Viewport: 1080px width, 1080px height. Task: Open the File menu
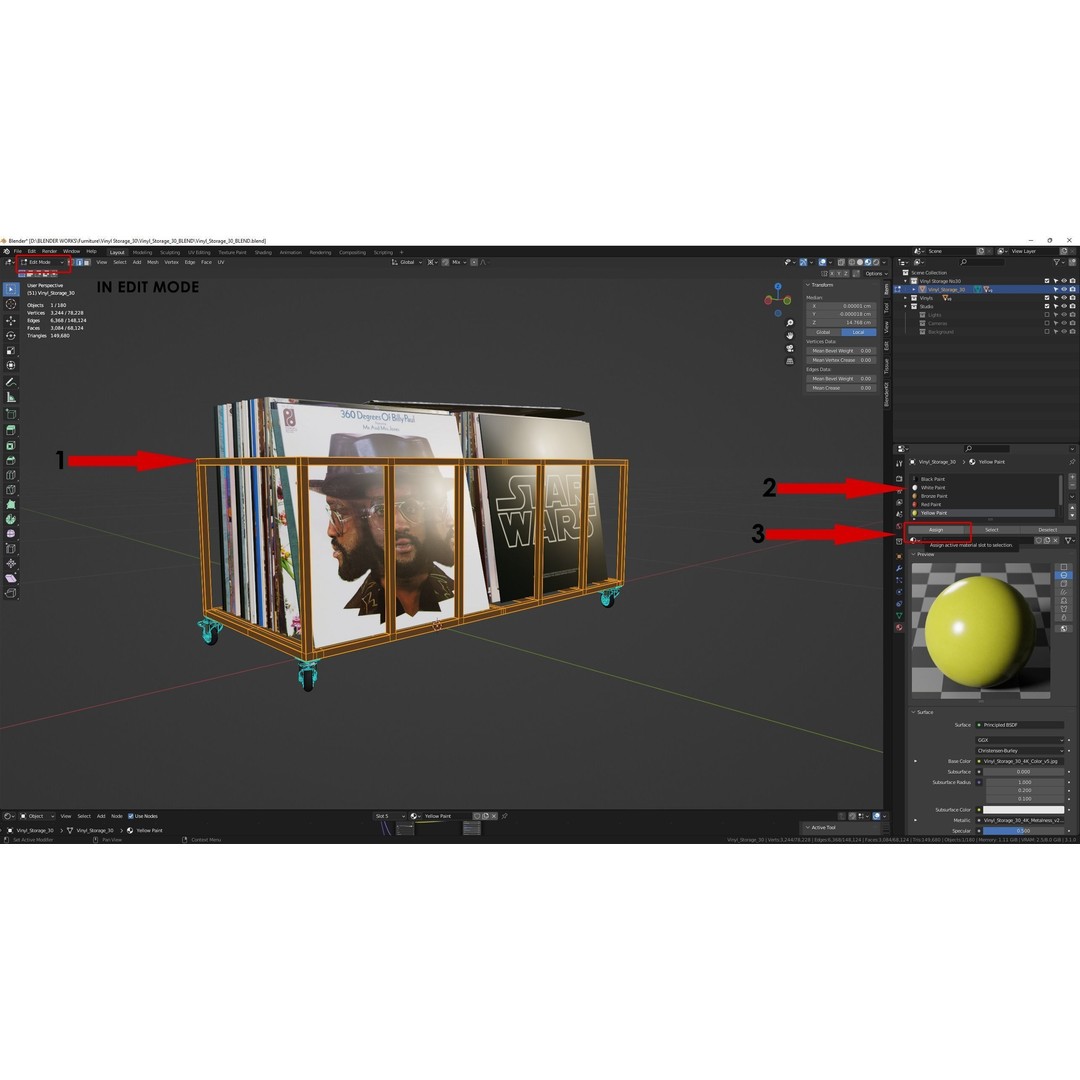pyautogui.click(x=18, y=251)
